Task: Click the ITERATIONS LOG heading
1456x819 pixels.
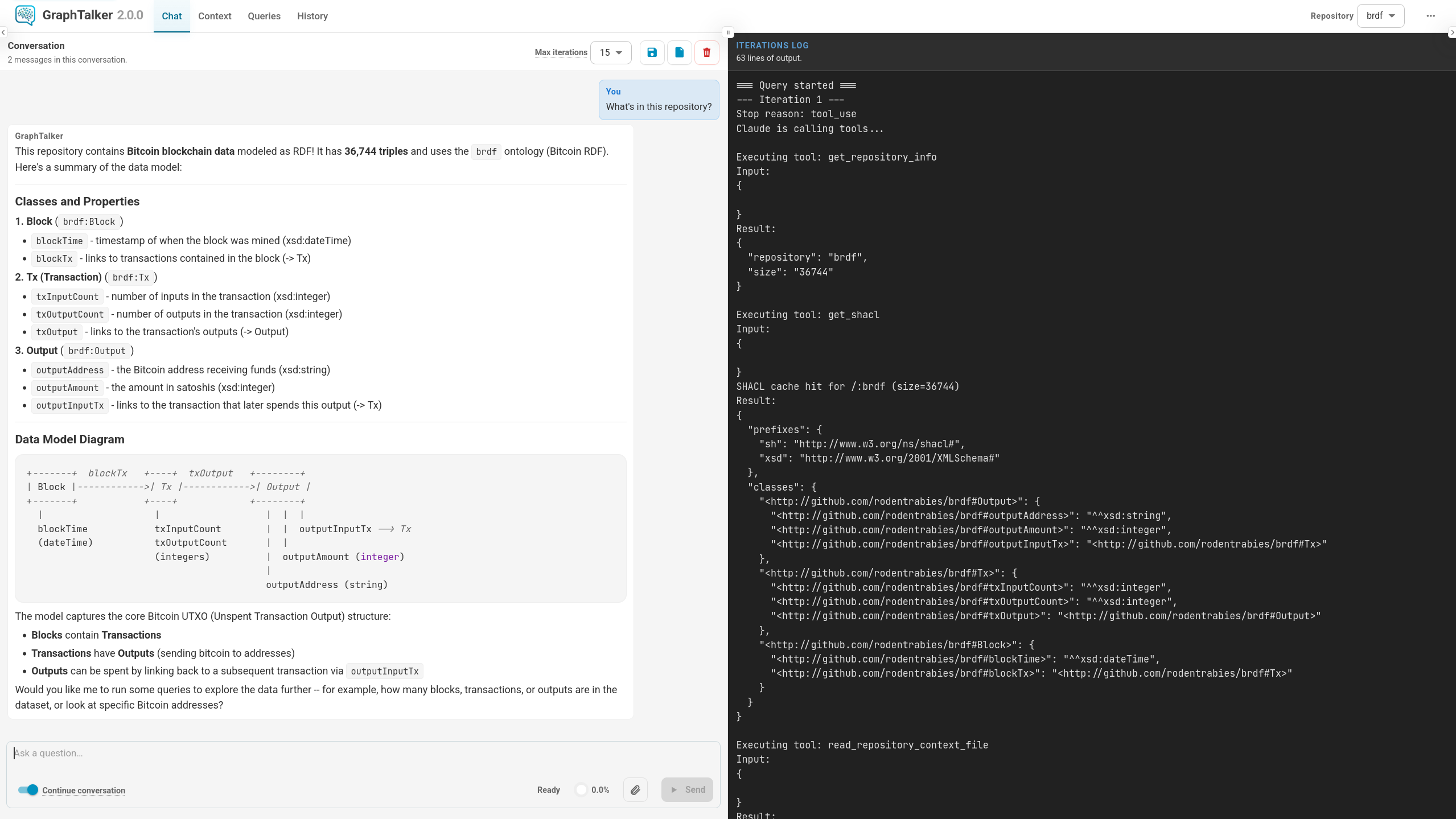Action: 772,46
